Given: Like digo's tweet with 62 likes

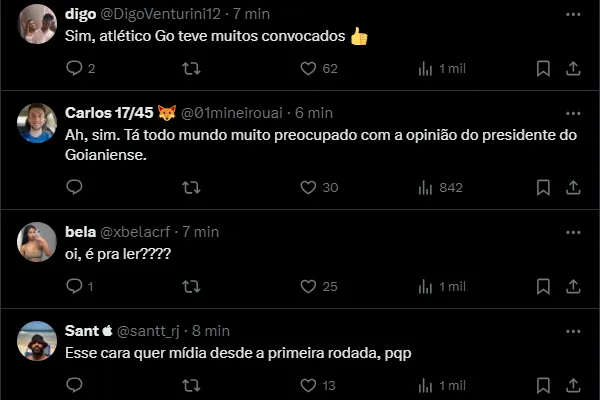Looking at the screenshot, I should [x=309, y=68].
